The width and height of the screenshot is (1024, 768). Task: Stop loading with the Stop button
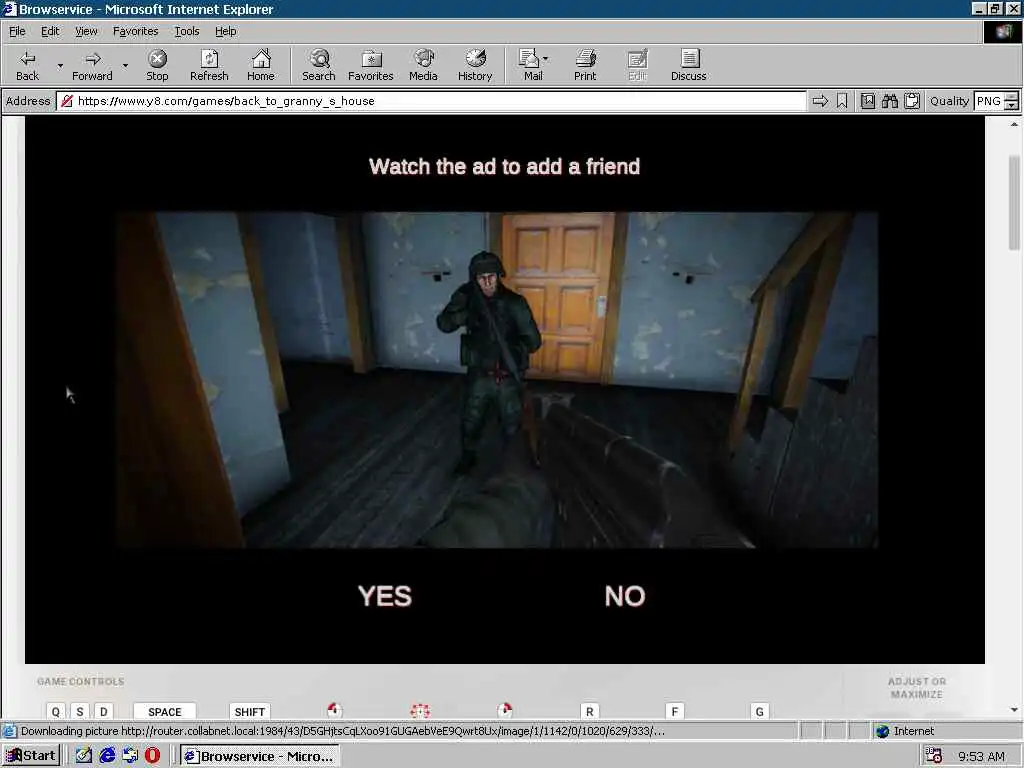(x=157, y=65)
